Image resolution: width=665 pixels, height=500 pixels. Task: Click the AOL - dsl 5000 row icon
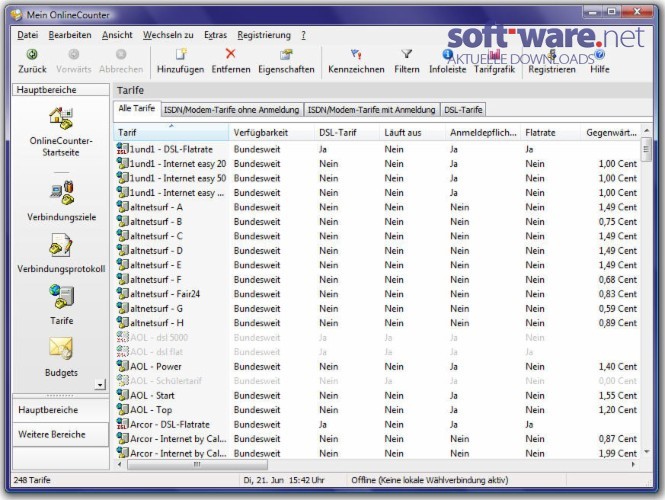click(122, 337)
